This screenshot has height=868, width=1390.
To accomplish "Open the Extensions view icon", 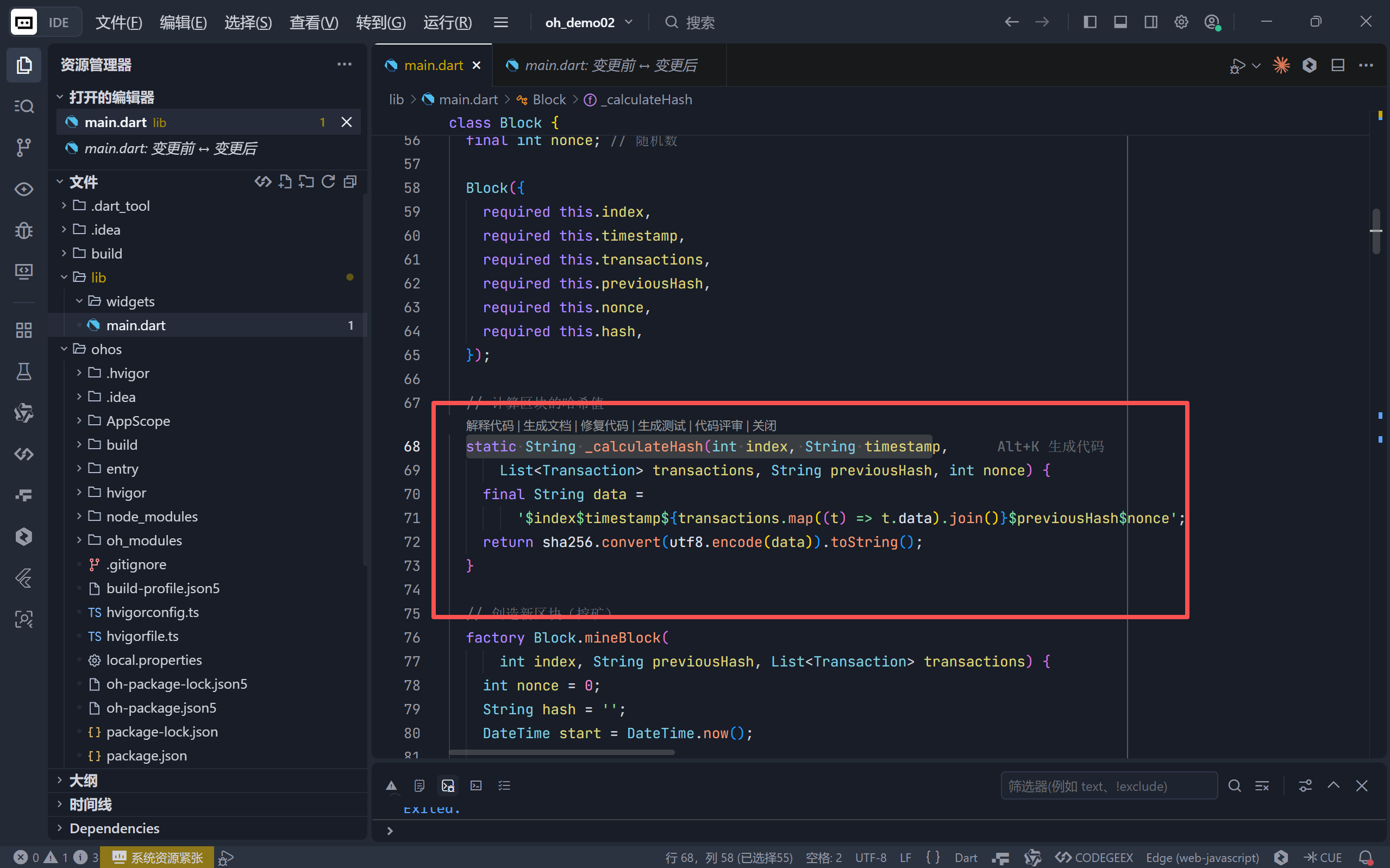I will click(23, 330).
